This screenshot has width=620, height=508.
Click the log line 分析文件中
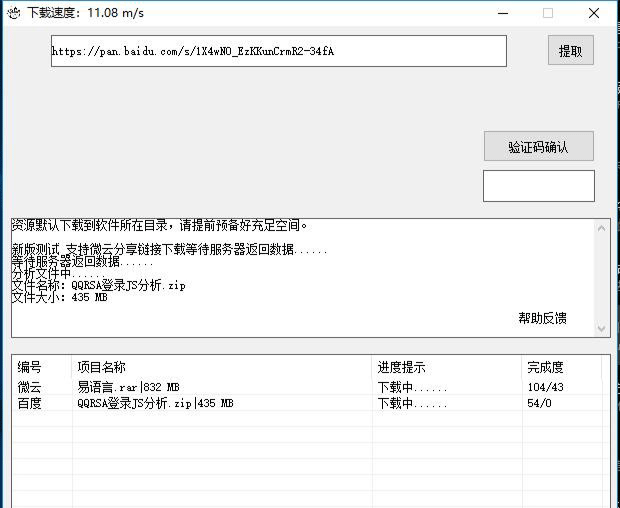[x=58, y=274]
